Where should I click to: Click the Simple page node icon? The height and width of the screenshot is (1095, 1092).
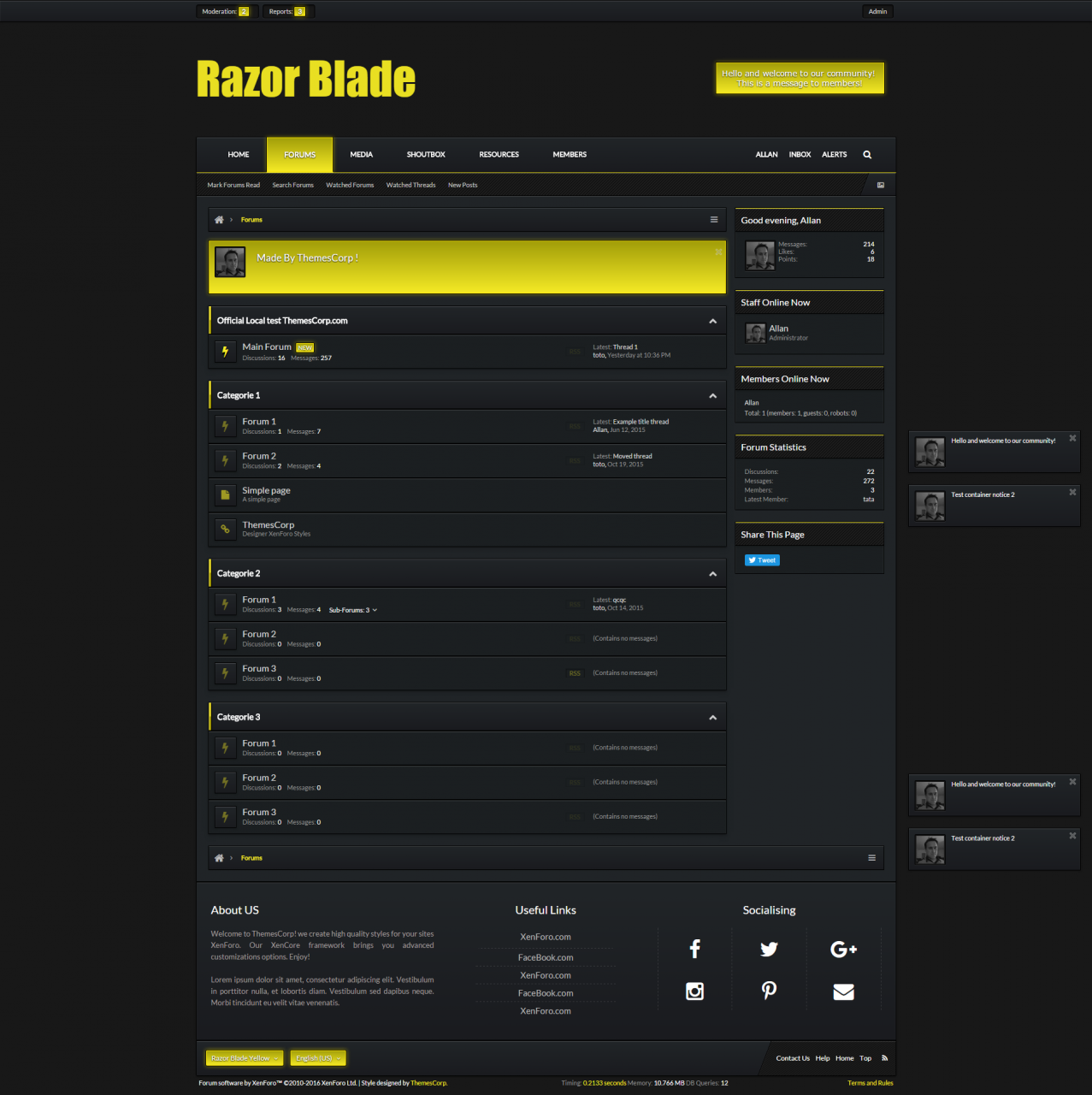click(x=225, y=494)
